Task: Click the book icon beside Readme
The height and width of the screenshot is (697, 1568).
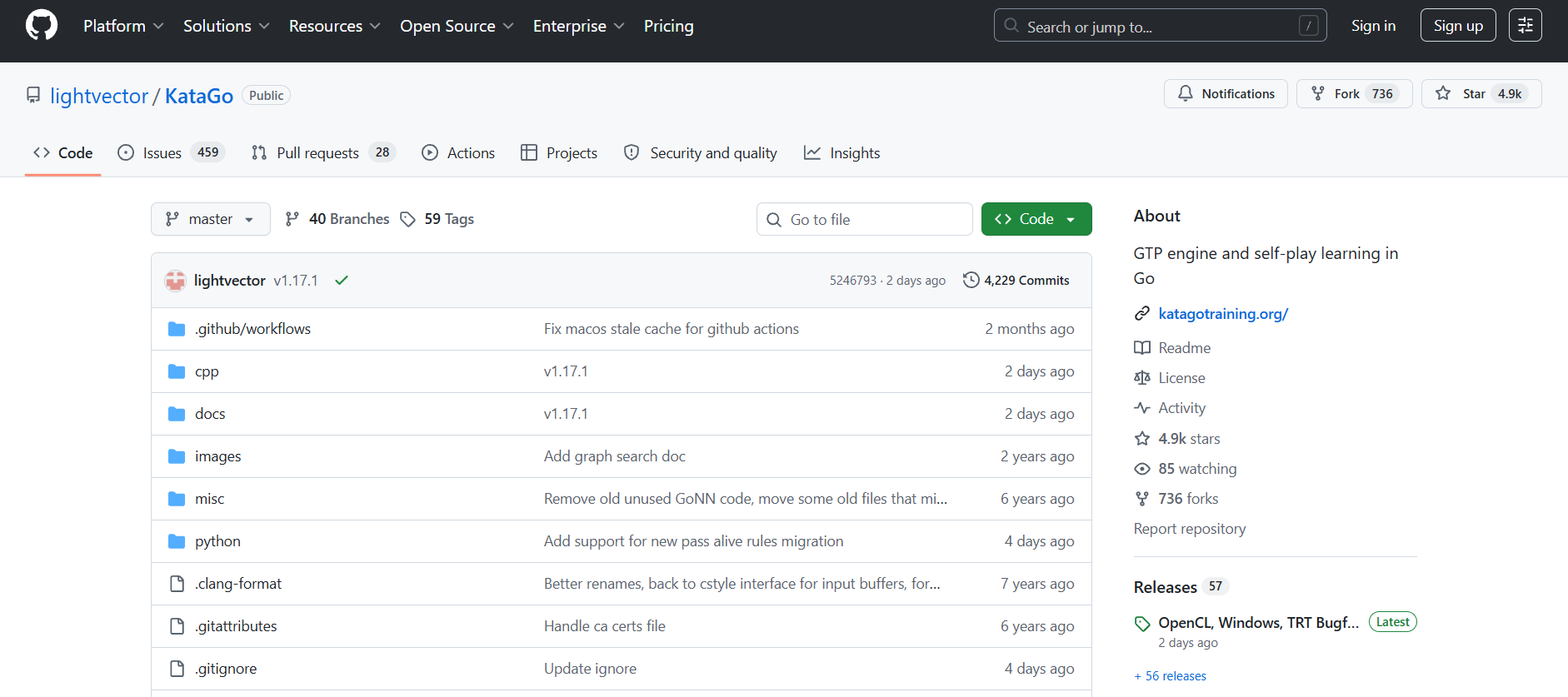Action: pyautogui.click(x=1141, y=348)
